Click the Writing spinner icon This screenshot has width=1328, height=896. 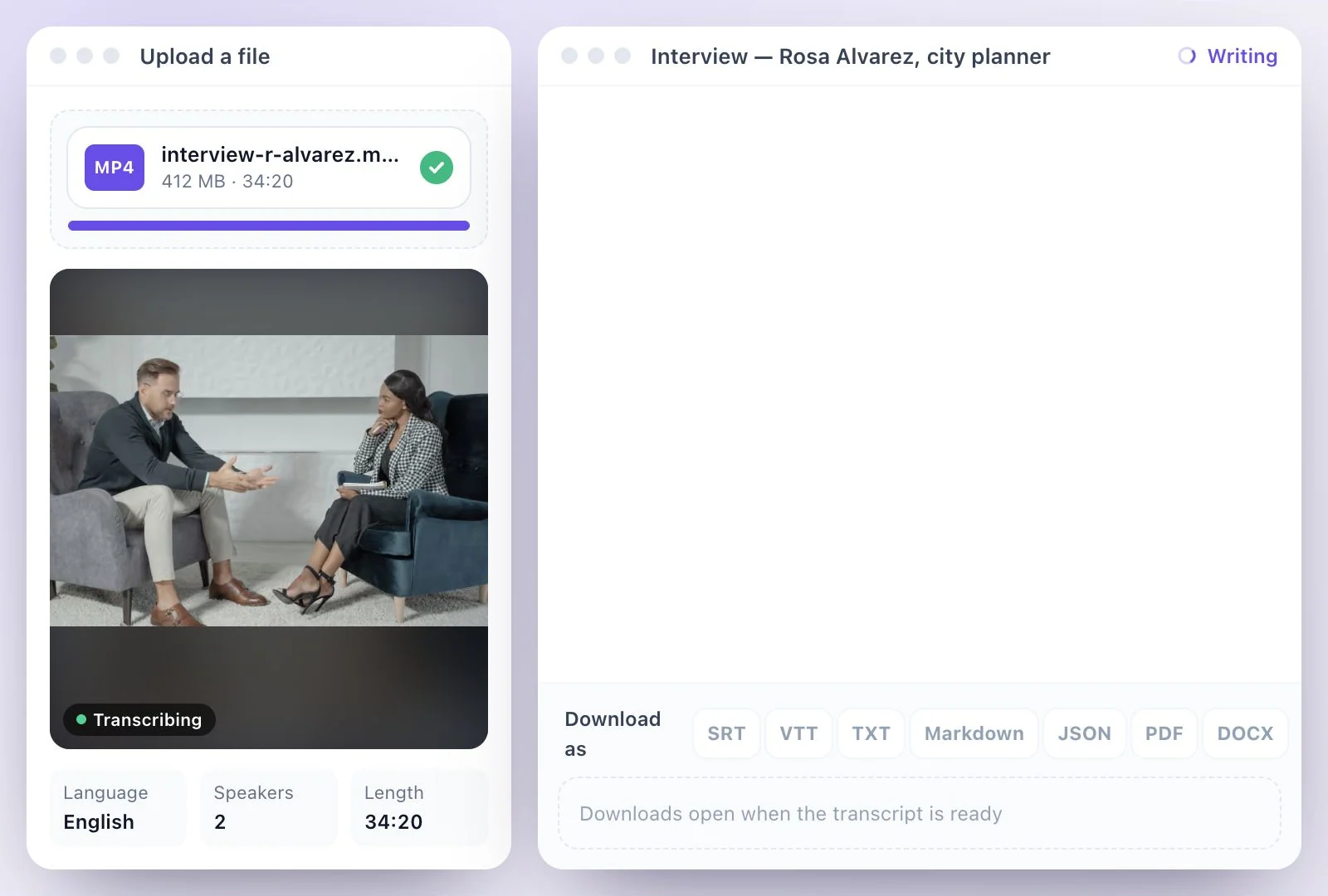(1187, 56)
